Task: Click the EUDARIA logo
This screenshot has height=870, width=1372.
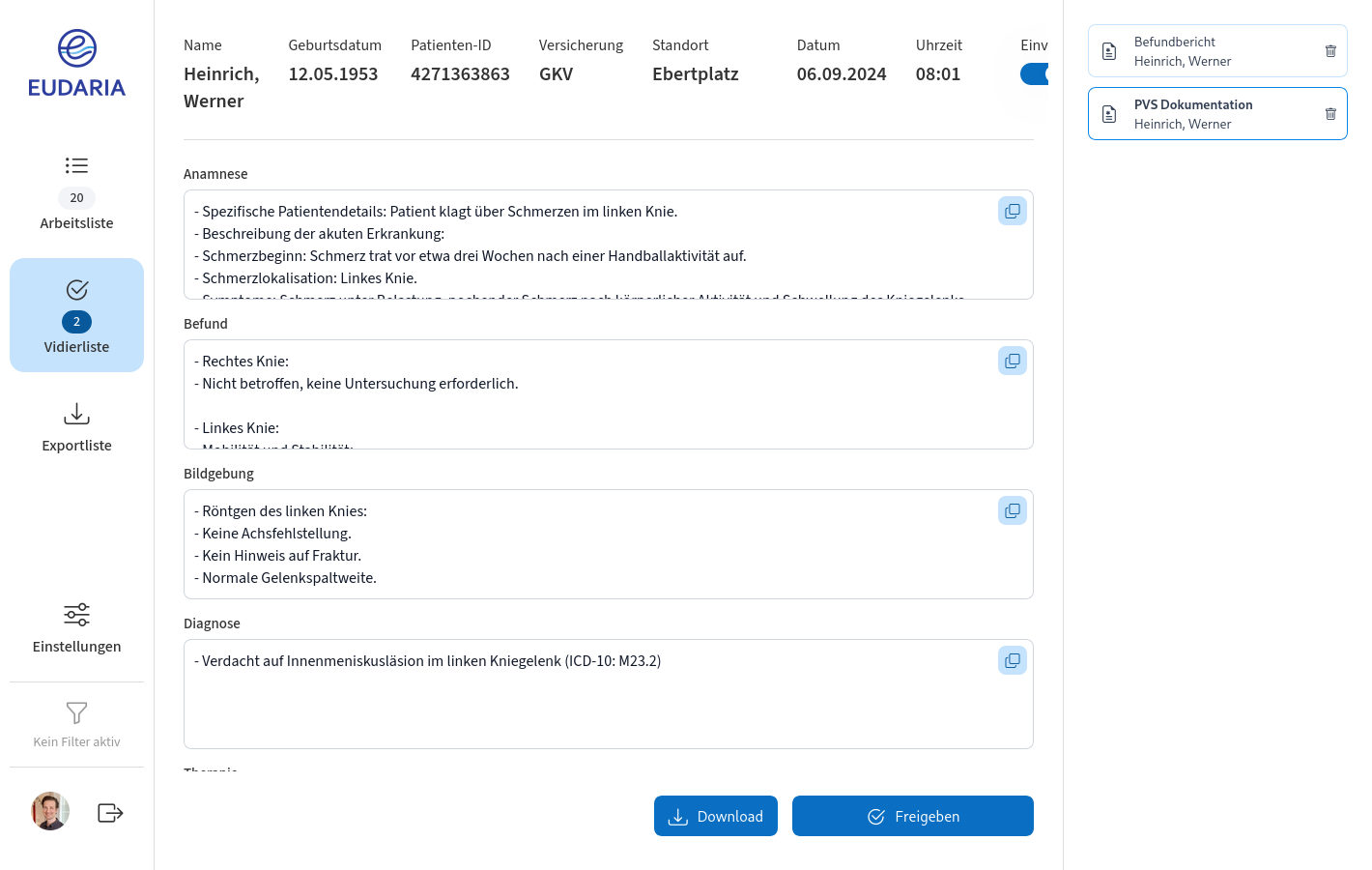Action: [76, 64]
